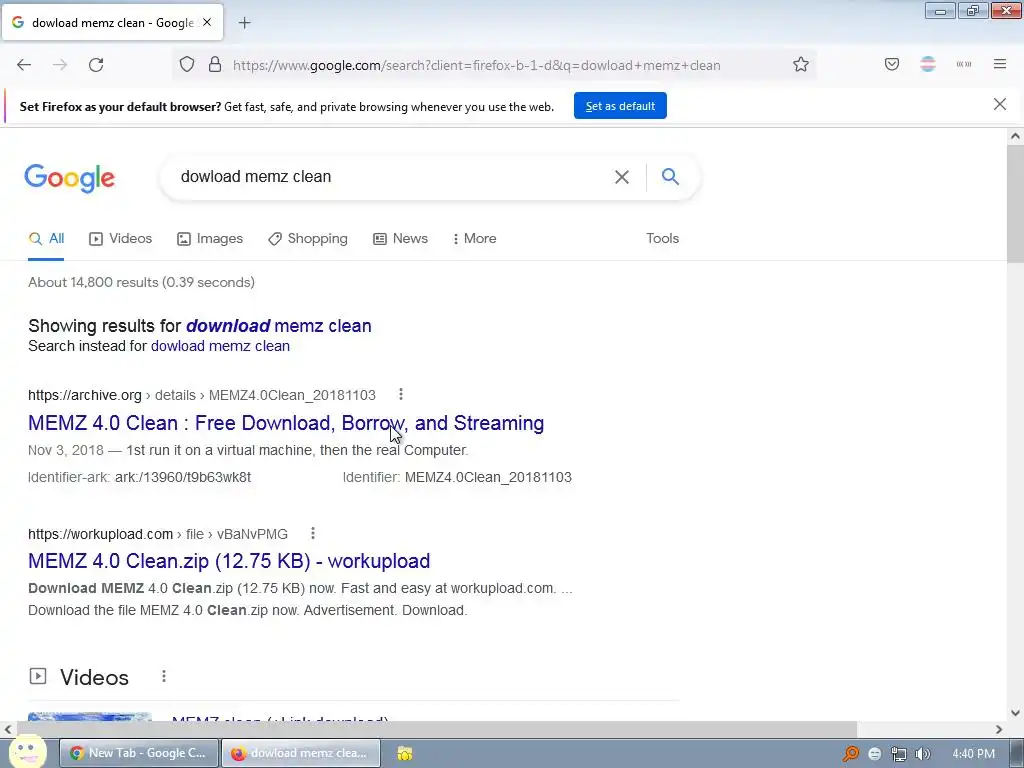Dismiss the default browser notification bar

1000,104
